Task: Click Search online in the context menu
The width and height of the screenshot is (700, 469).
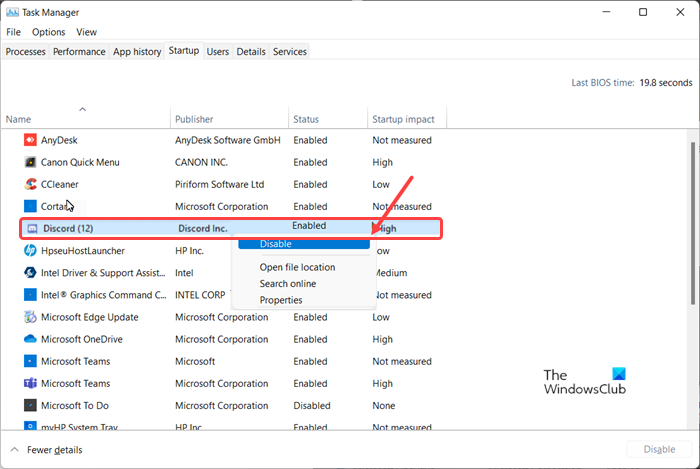Action: pos(288,284)
